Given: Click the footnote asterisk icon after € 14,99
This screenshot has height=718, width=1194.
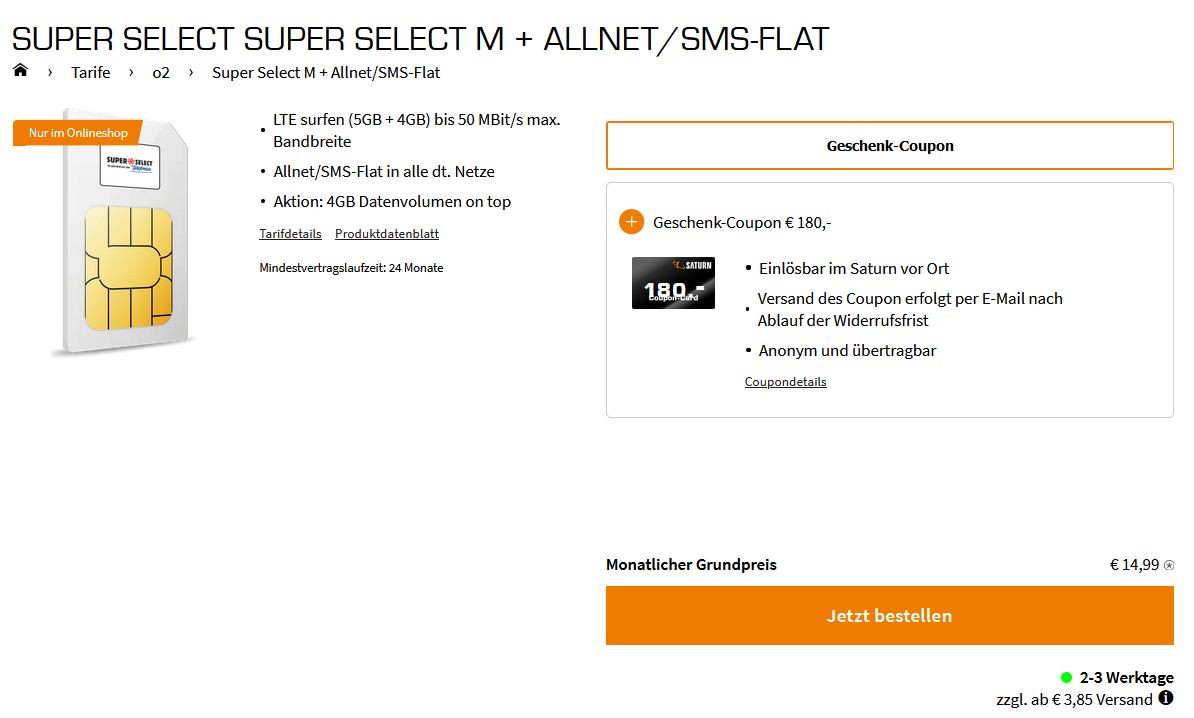Looking at the screenshot, I should 1169,565.
